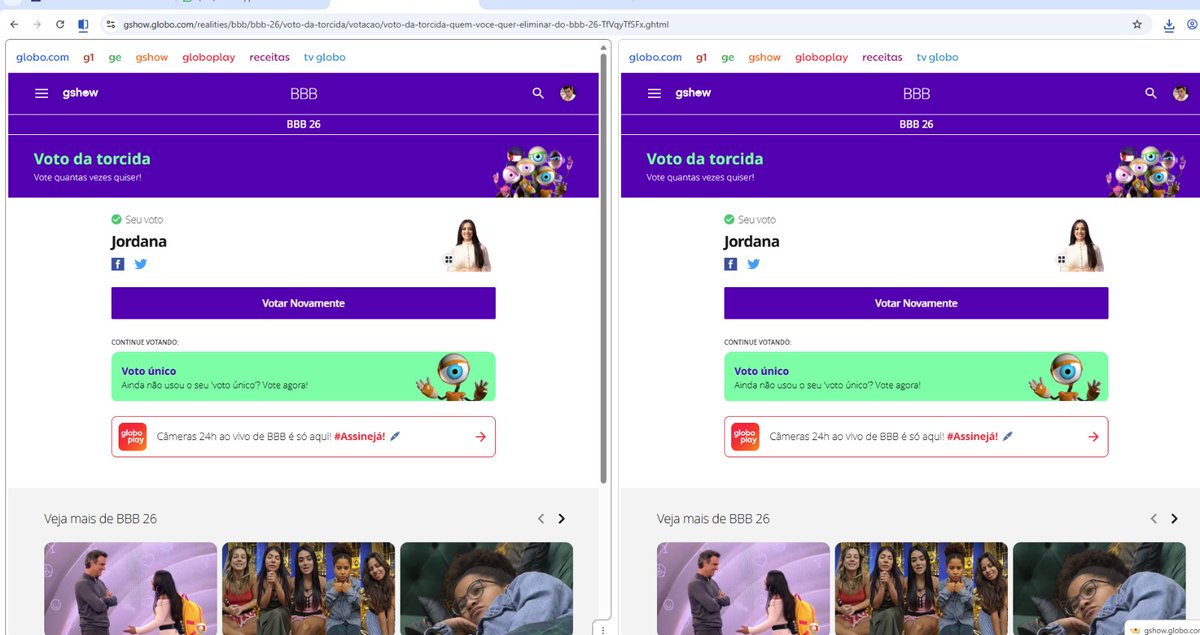Open the four-women thumbnail in the left carousel
The height and width of the screenshot is (635, 1200).
click(x=308, y=588)
